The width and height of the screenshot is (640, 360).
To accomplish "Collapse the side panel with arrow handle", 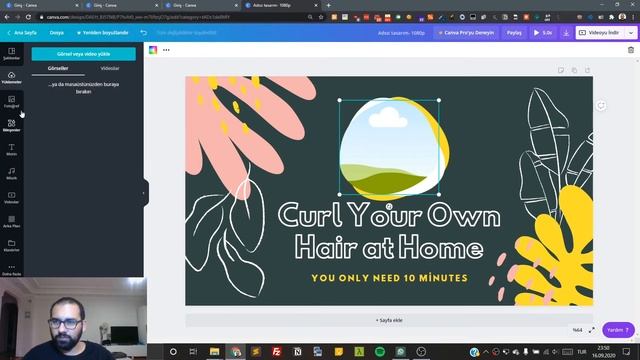I will (144, 193).
